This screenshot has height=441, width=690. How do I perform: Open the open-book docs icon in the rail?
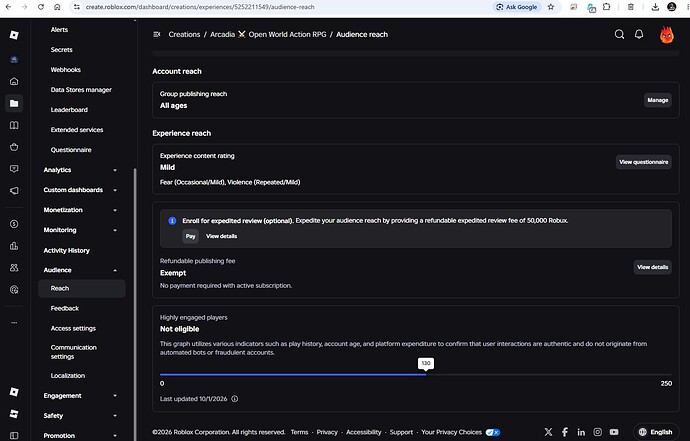click(x=14, y=125)
